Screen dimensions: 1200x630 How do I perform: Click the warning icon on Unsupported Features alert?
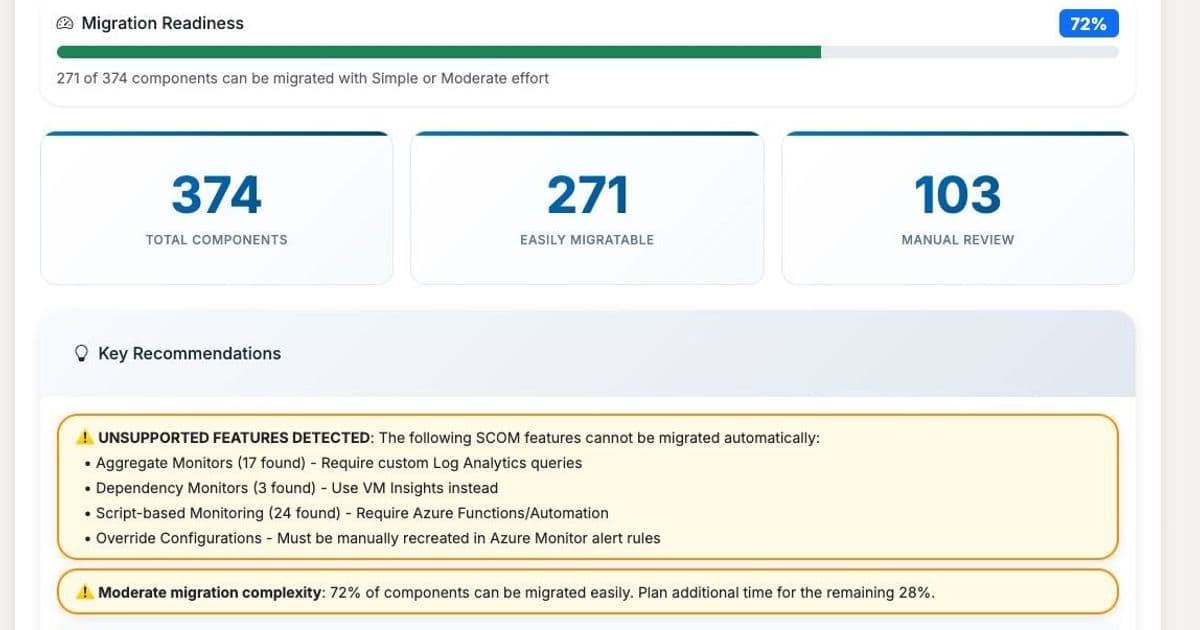coord(84,436)
